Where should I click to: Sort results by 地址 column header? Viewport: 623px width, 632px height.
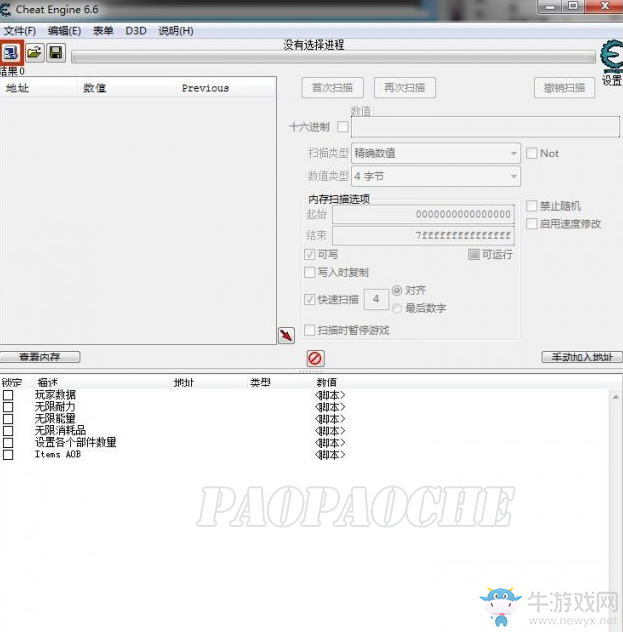pos(39,87)
